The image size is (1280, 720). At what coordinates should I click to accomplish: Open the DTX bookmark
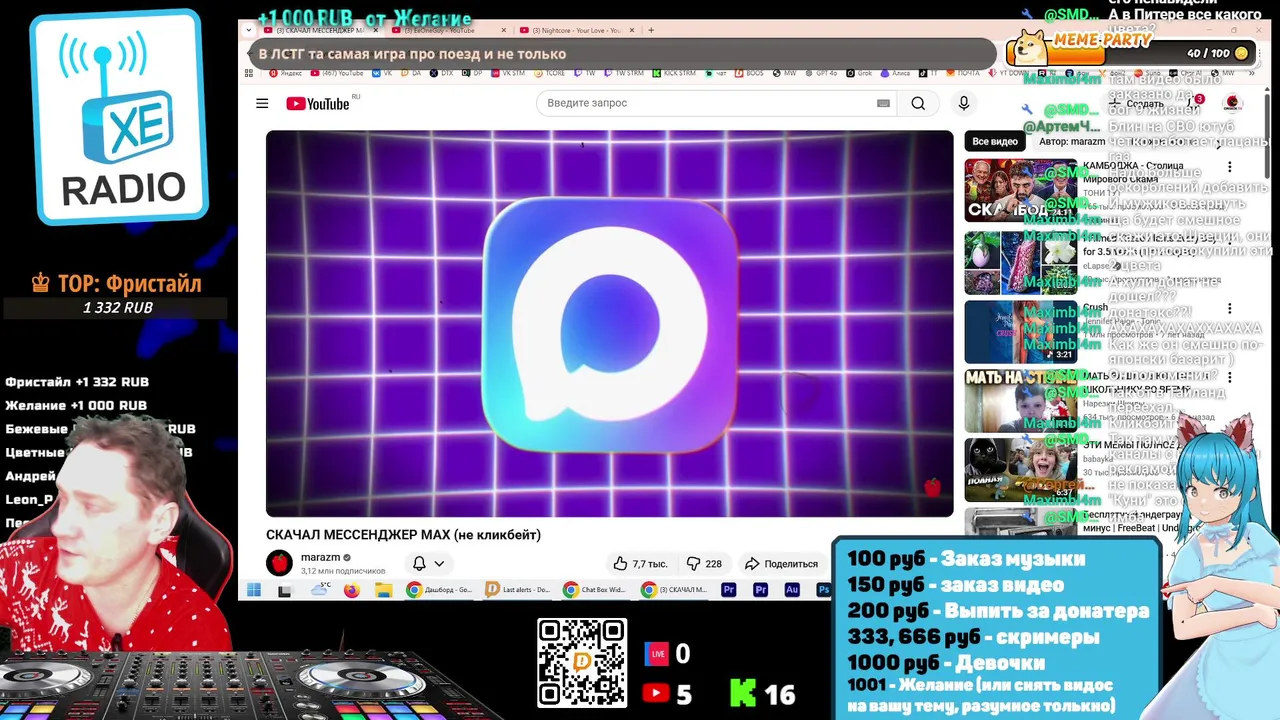coord(442,73)
